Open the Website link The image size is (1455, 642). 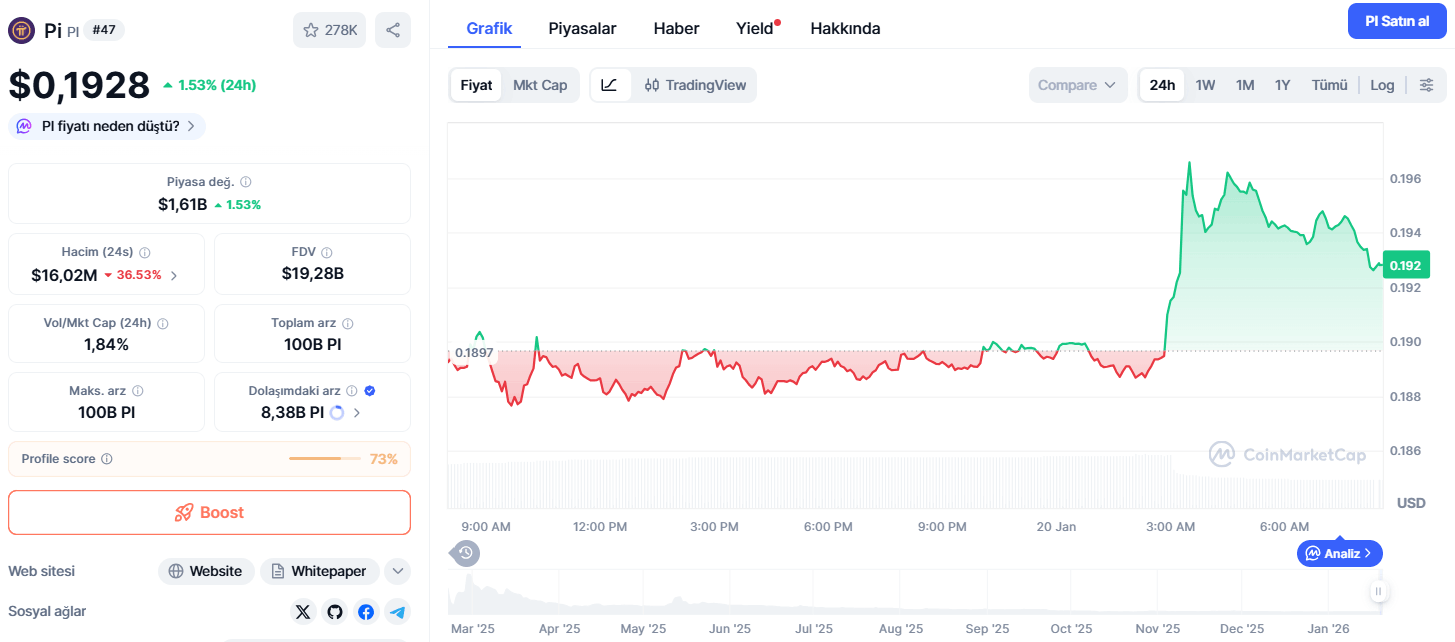tap(206, 571)
